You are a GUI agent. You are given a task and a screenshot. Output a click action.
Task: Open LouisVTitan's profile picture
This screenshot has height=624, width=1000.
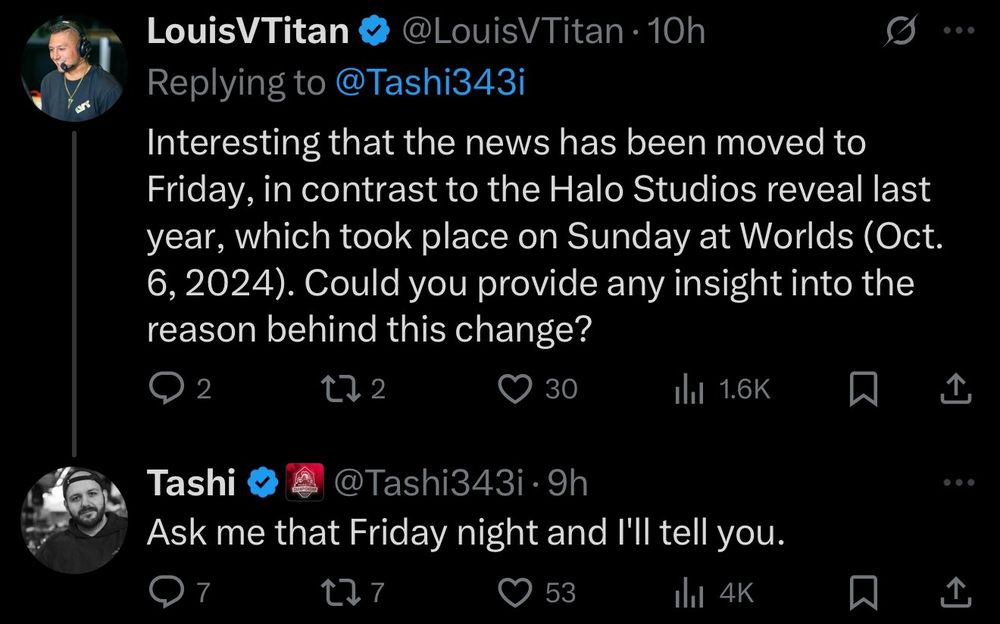[74, 69]
